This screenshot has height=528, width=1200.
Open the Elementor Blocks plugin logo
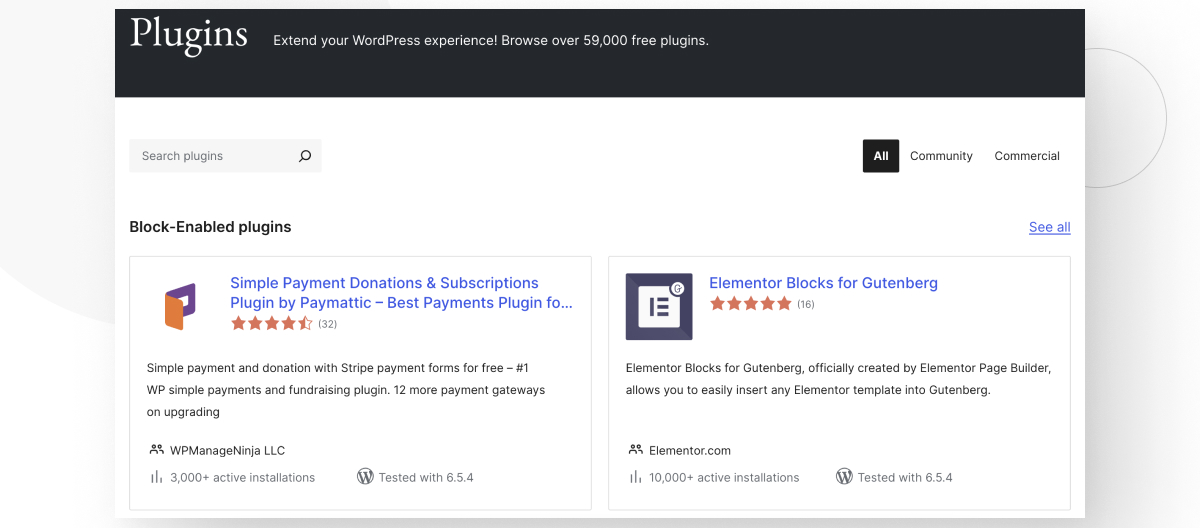tap(659, 307)
